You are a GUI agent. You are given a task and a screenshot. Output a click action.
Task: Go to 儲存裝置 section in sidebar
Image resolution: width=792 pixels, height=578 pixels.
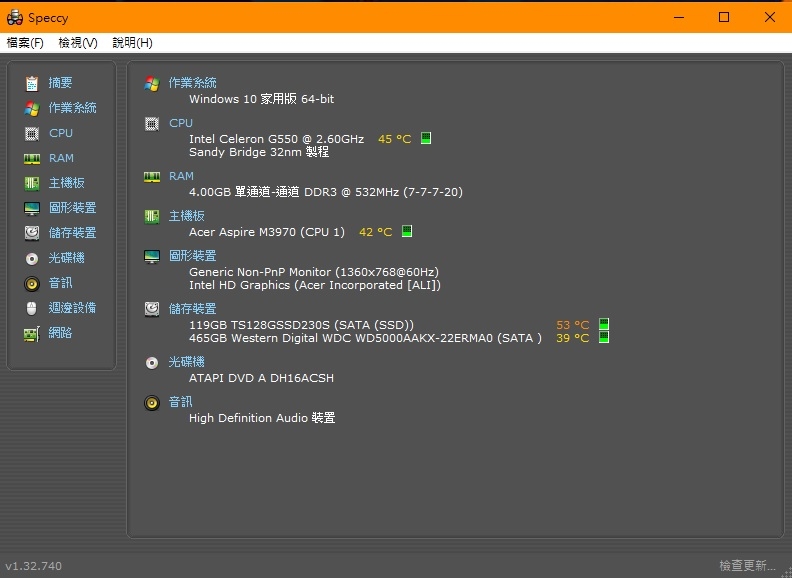point(72,232)
